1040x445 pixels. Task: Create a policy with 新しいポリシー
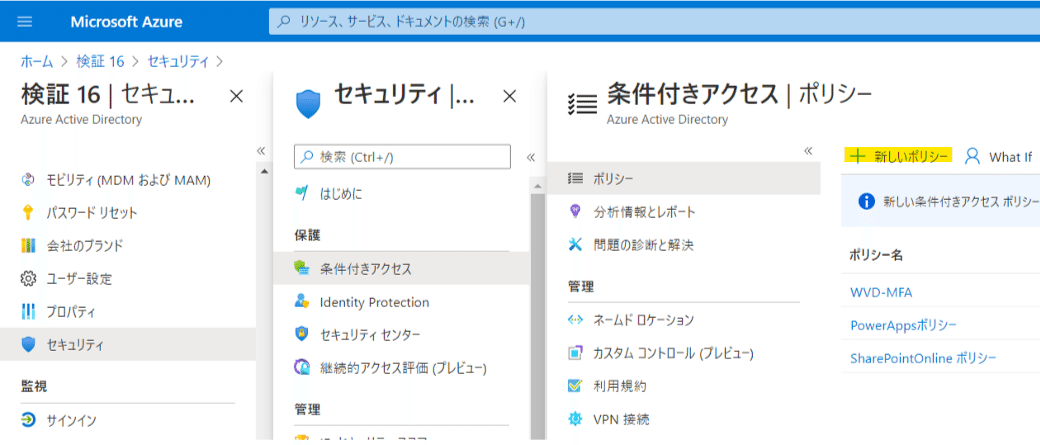pos(898,157)
